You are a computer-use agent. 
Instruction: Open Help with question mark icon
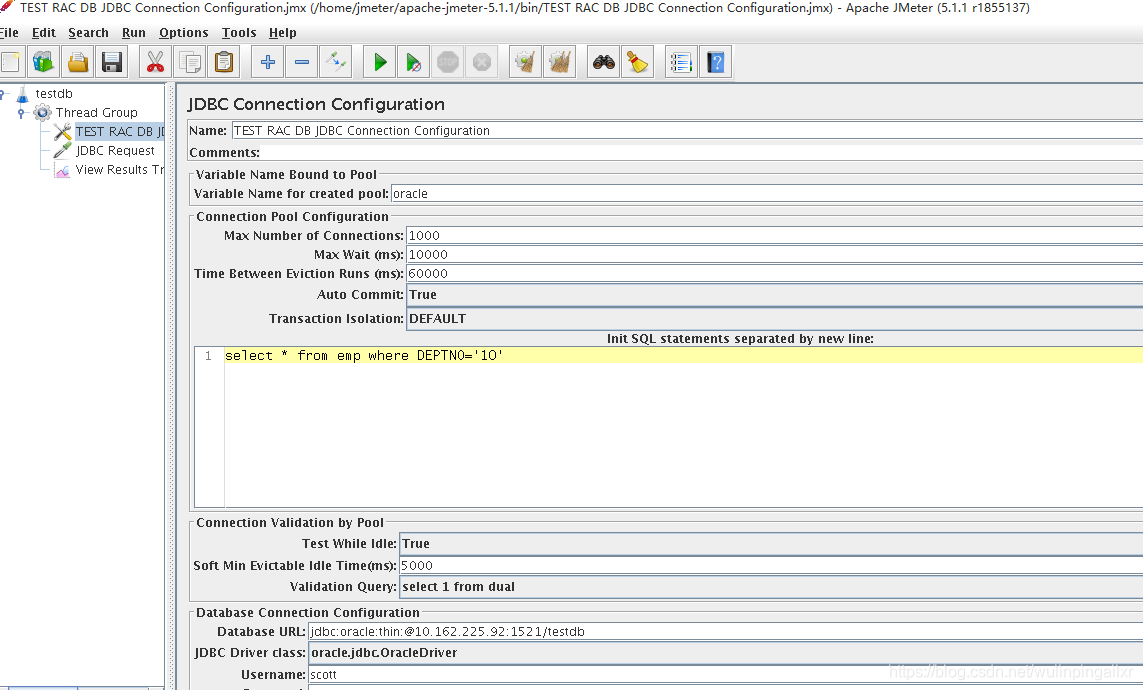click(x=716, y=62)
